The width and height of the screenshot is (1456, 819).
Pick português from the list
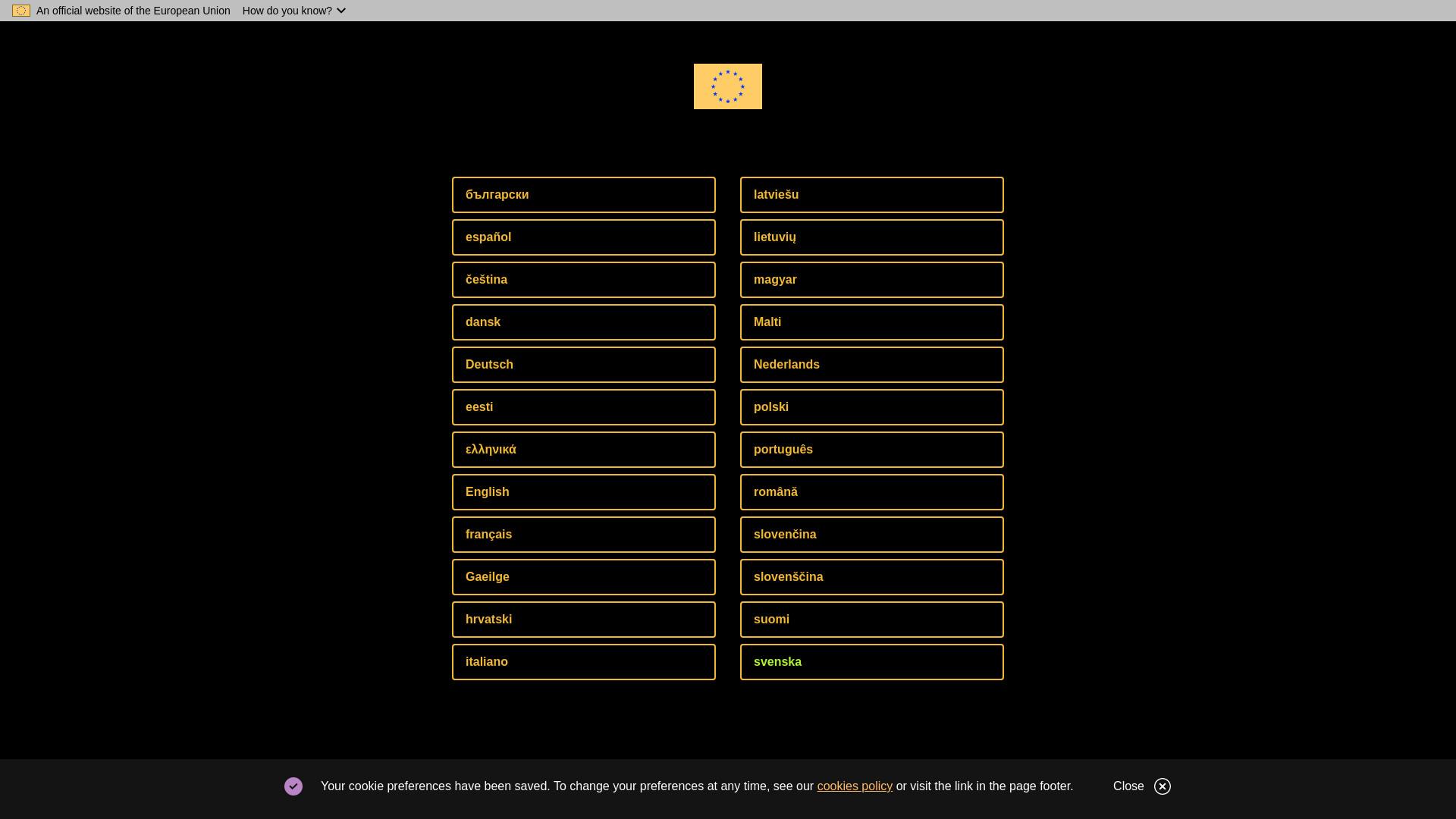[x=872, y=450]
